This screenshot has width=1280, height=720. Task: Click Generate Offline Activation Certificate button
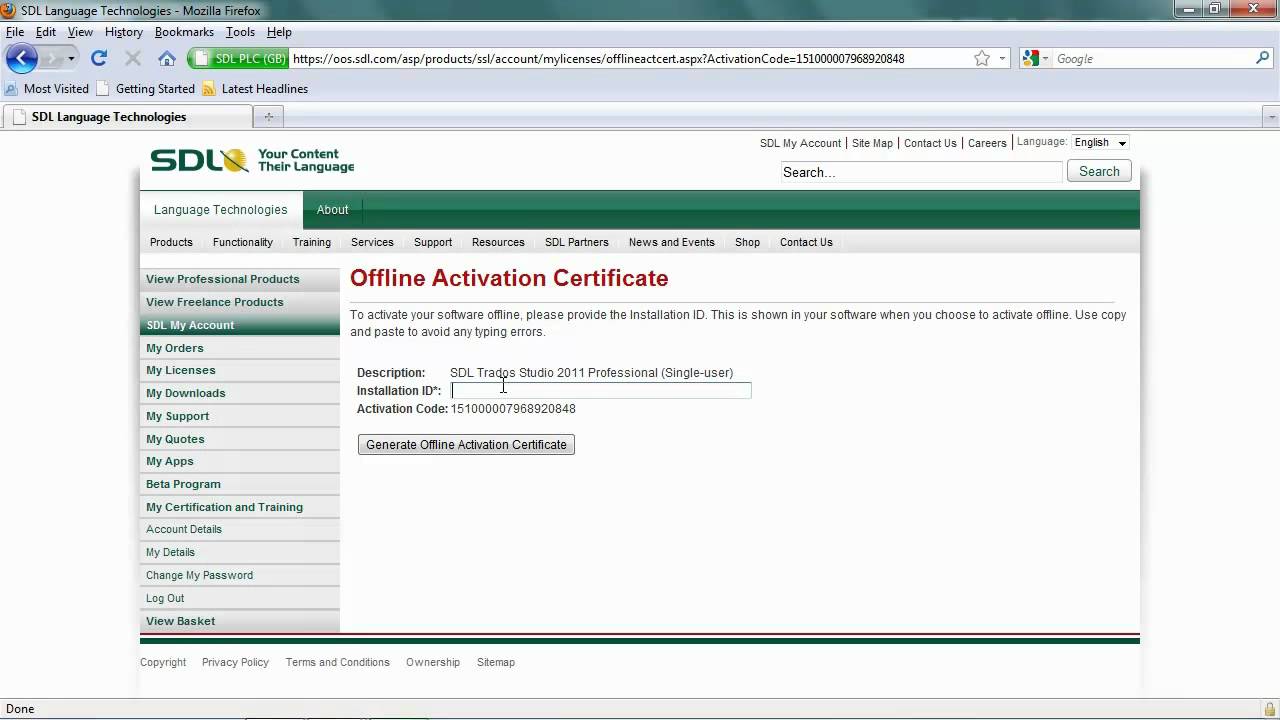pyautogui.click(x=466, y=445)
